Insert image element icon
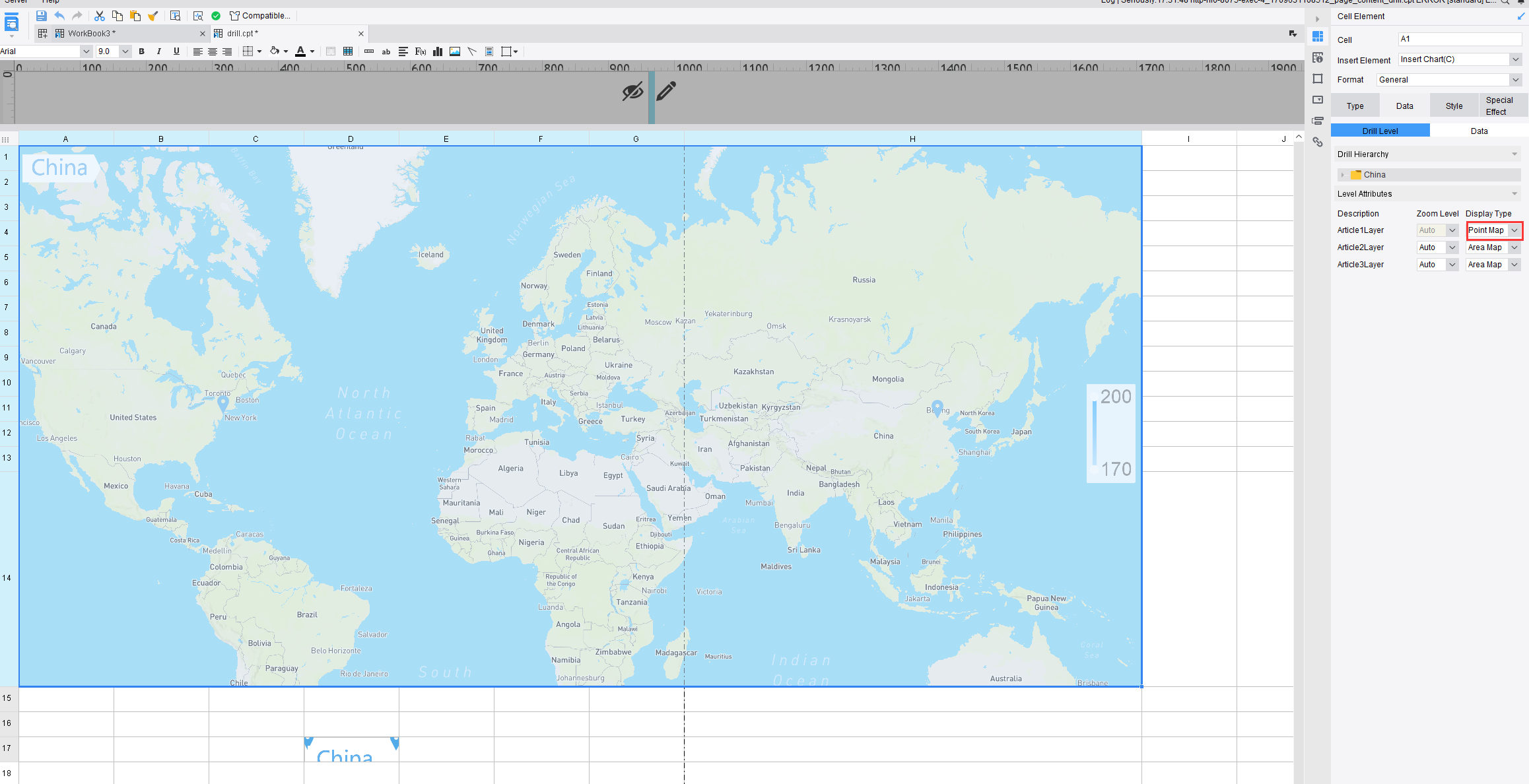Image resolution: width=1529 pixels, height=784 pixels. pos(455,51)
